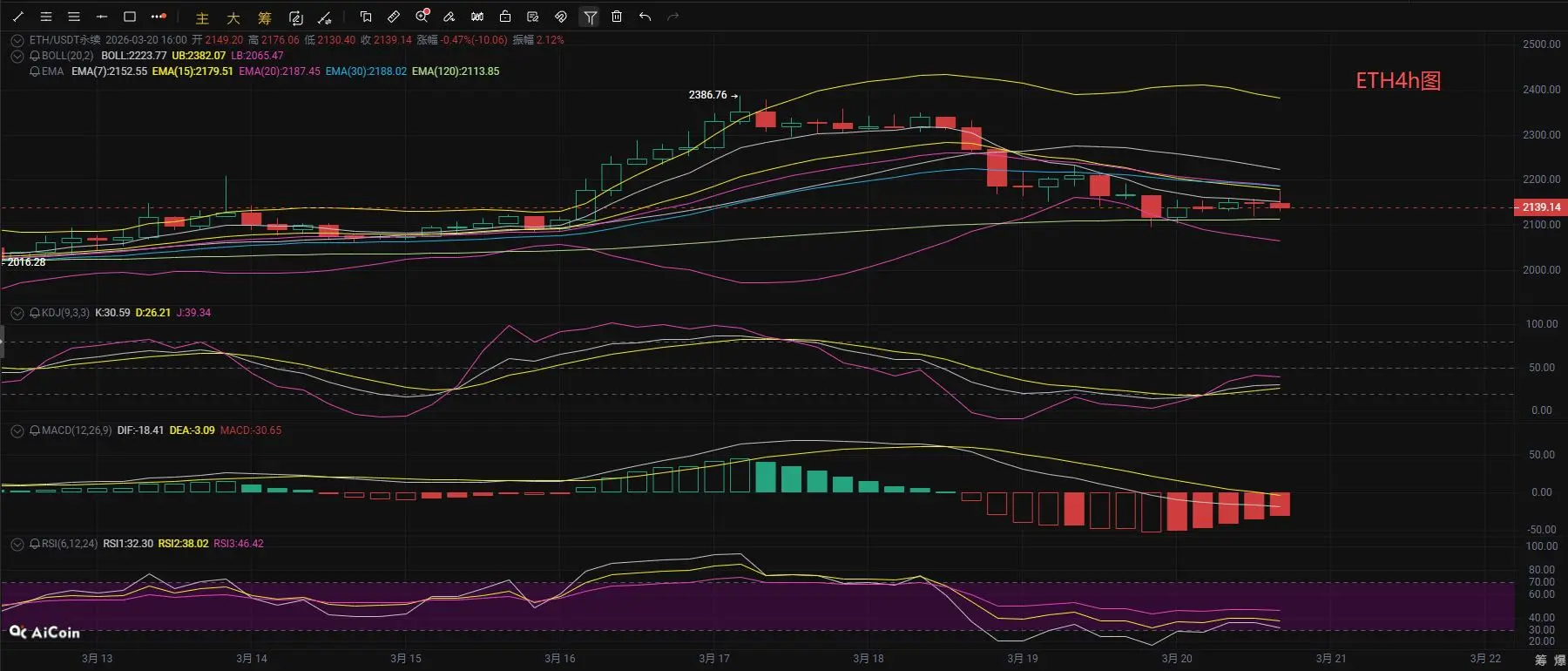The height and width of the screenshot is (671, 1568).
Task: Click the EMA(120):2113.85 value
Action: (x=456, y=71)
